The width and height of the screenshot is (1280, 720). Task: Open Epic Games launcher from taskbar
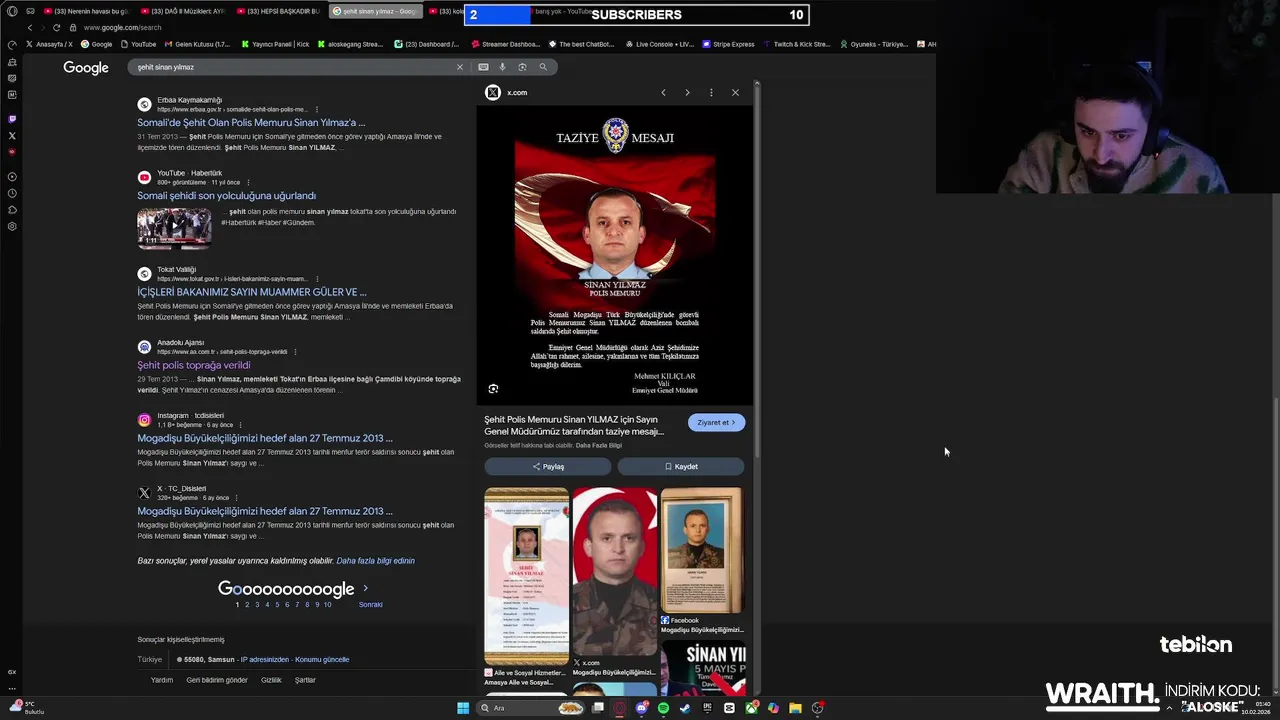707,708
